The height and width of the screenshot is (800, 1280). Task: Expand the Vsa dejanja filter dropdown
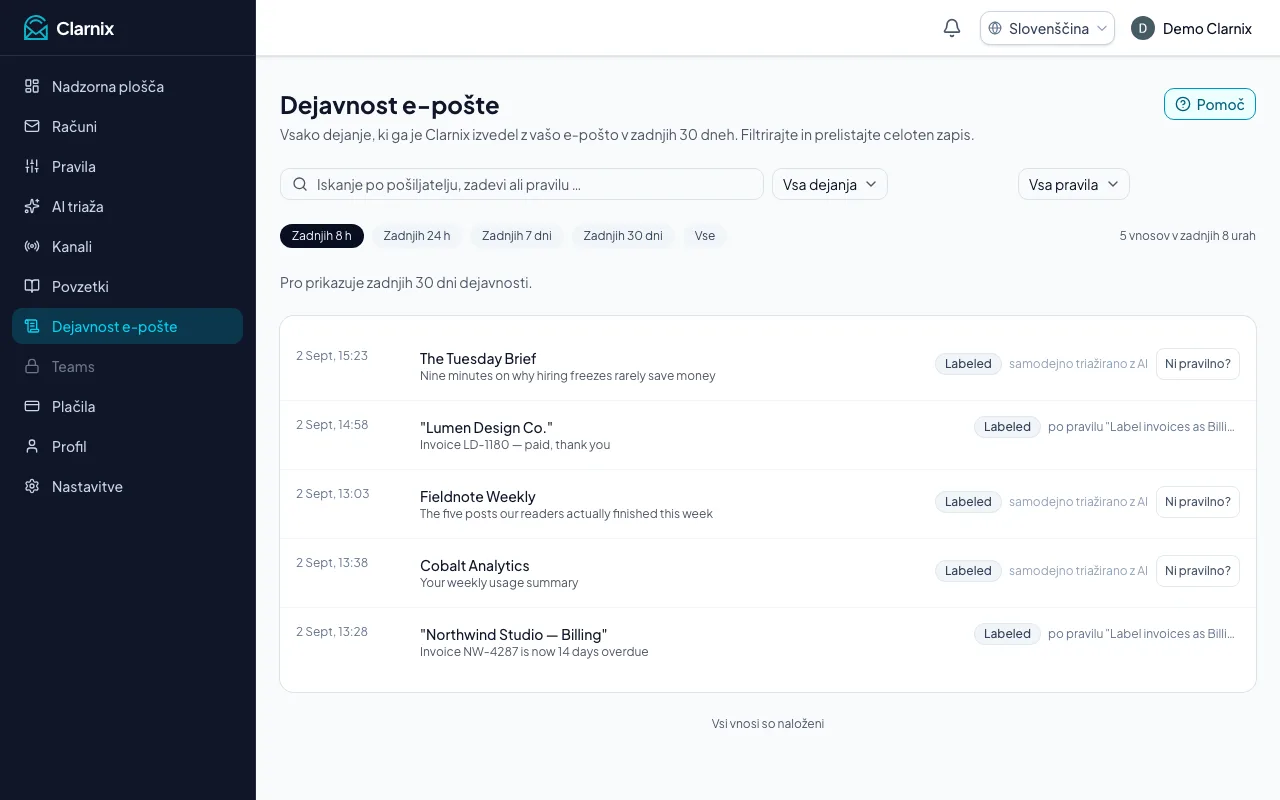pos(830,184)
